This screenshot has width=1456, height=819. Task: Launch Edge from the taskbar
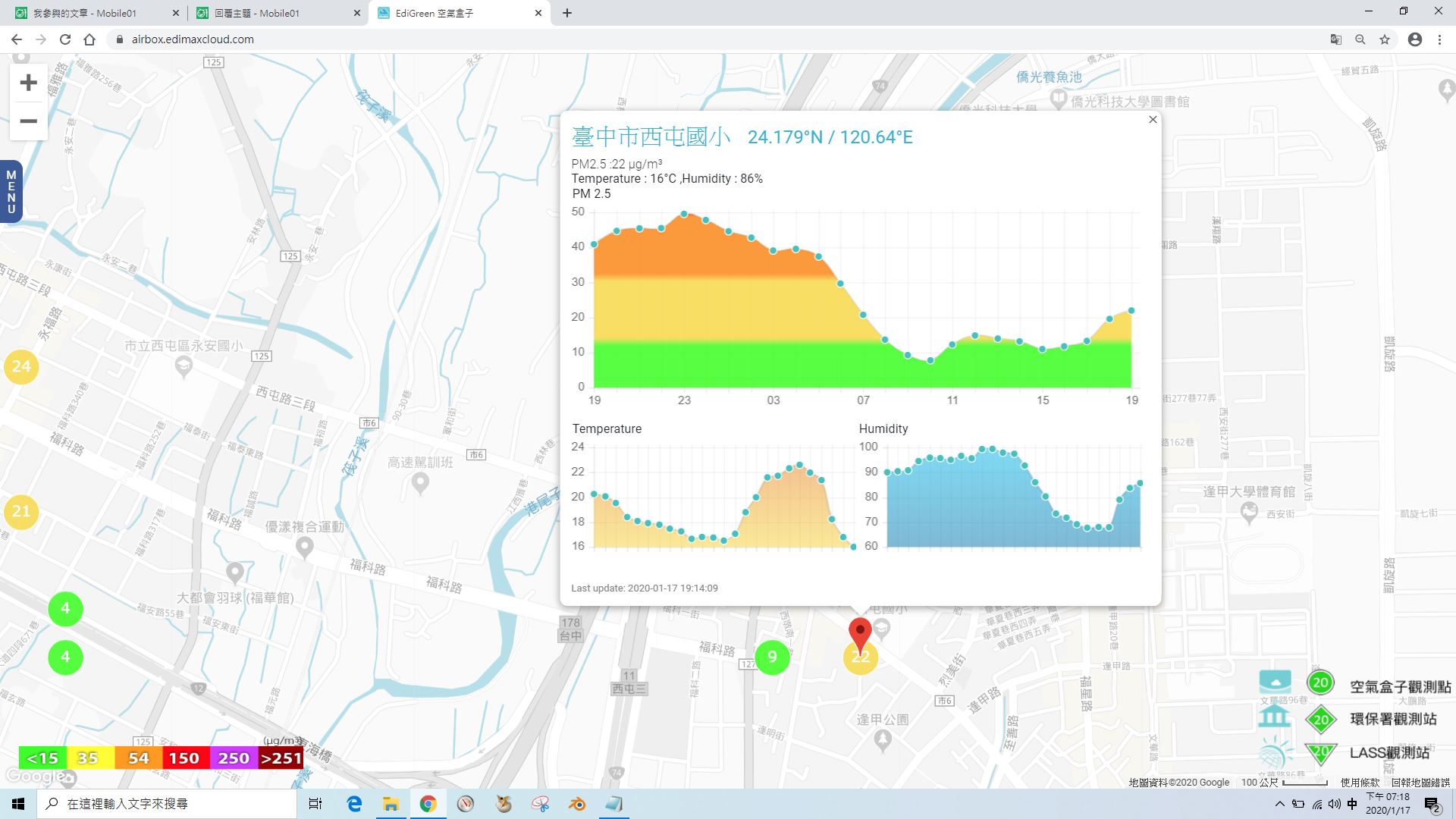(x=354, y=804)
